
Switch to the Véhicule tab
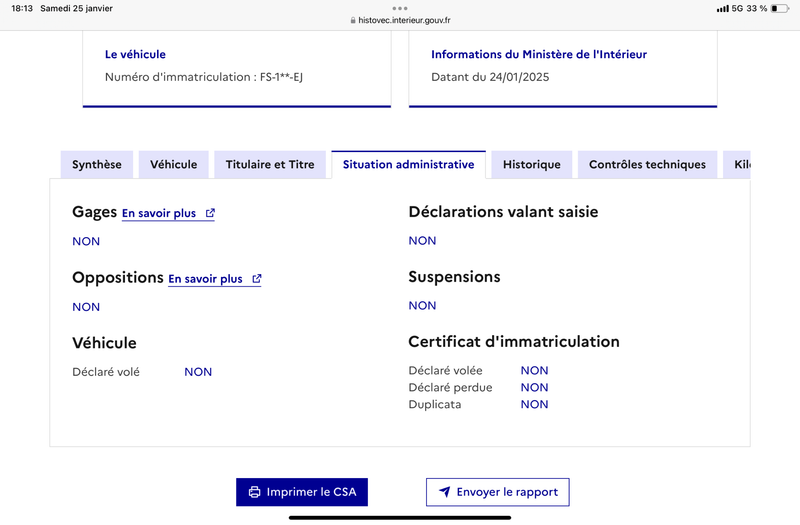(173, 164)
